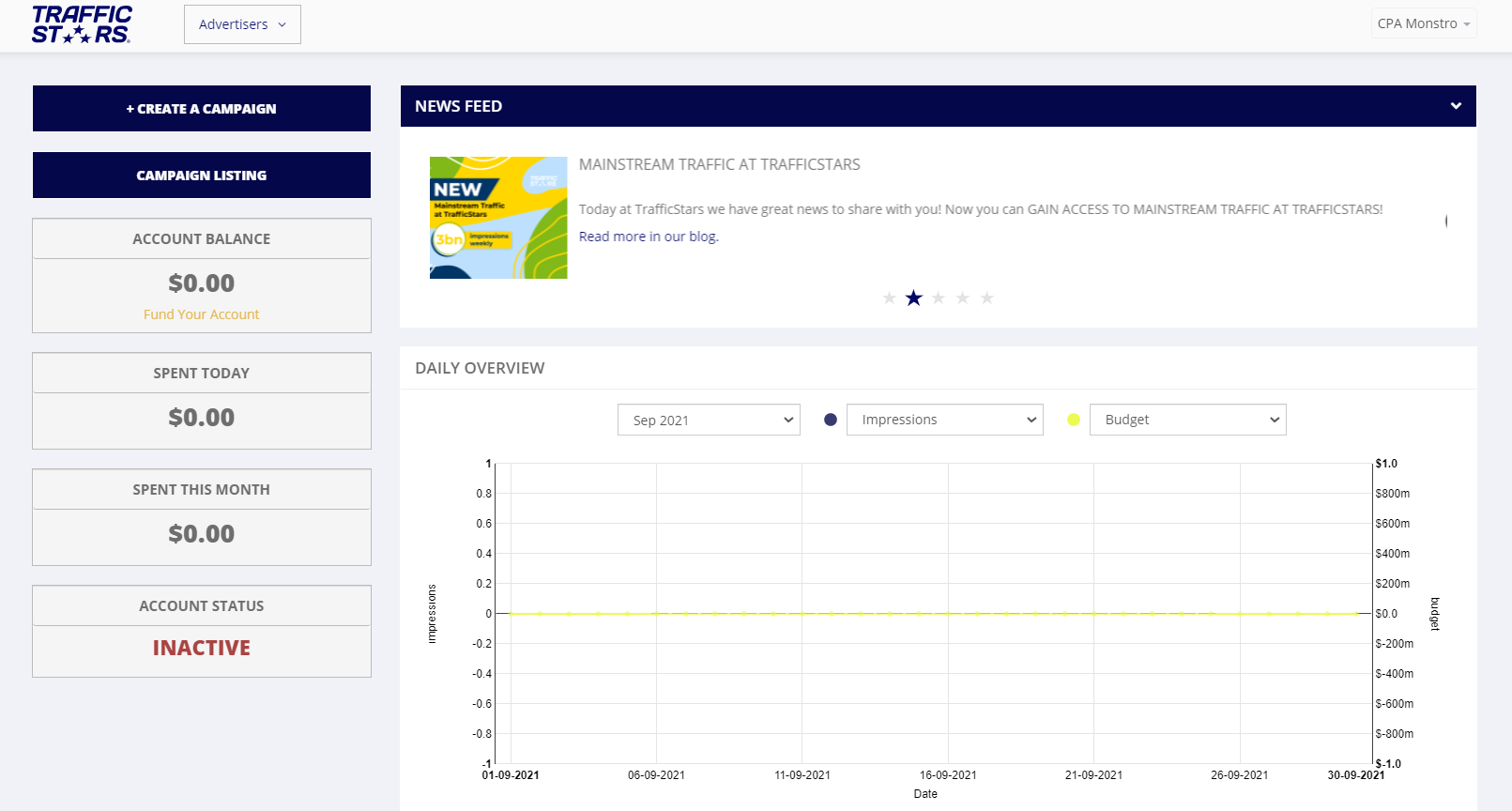Open the Impressions metric dropdown

coord(945,420)
